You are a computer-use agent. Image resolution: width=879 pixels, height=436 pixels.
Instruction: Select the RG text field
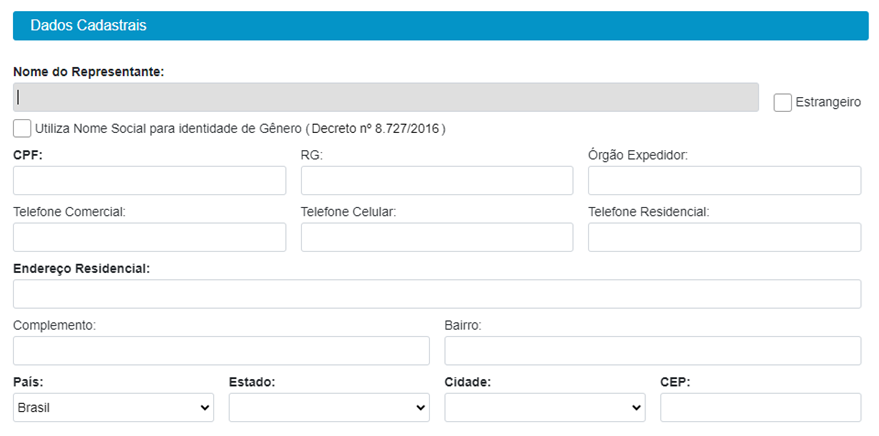pos(437,180)
